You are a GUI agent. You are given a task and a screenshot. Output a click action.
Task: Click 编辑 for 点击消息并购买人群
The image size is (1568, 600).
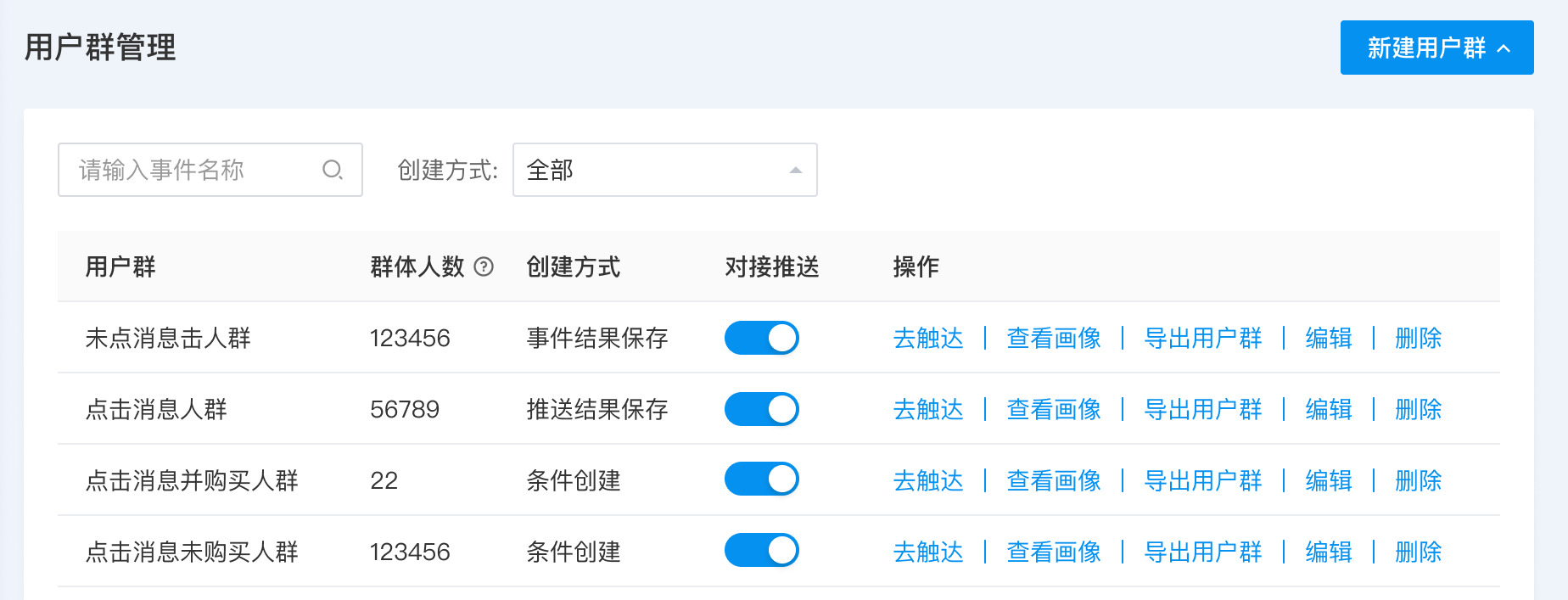click(1329, 480)
